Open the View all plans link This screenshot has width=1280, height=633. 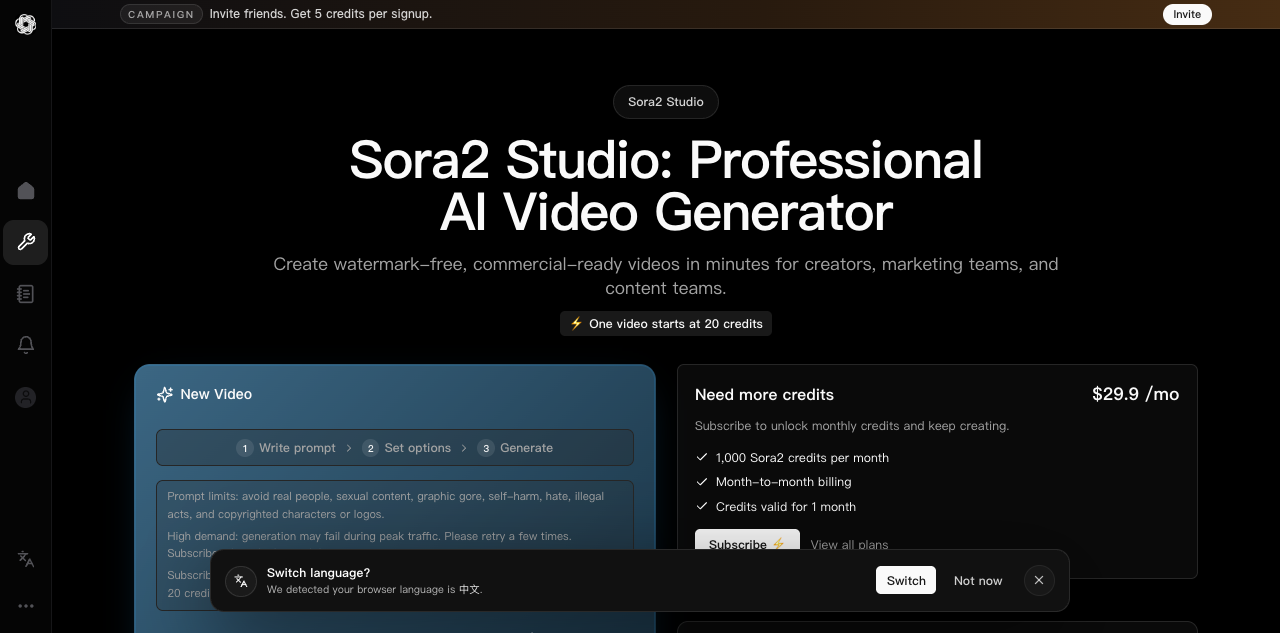[849, 544]
